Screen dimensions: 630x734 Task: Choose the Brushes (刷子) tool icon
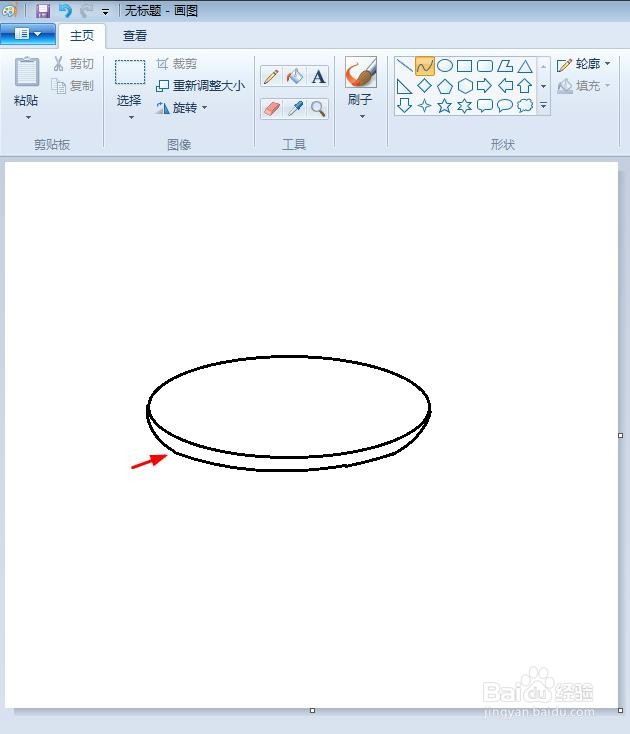coord(360,72)
